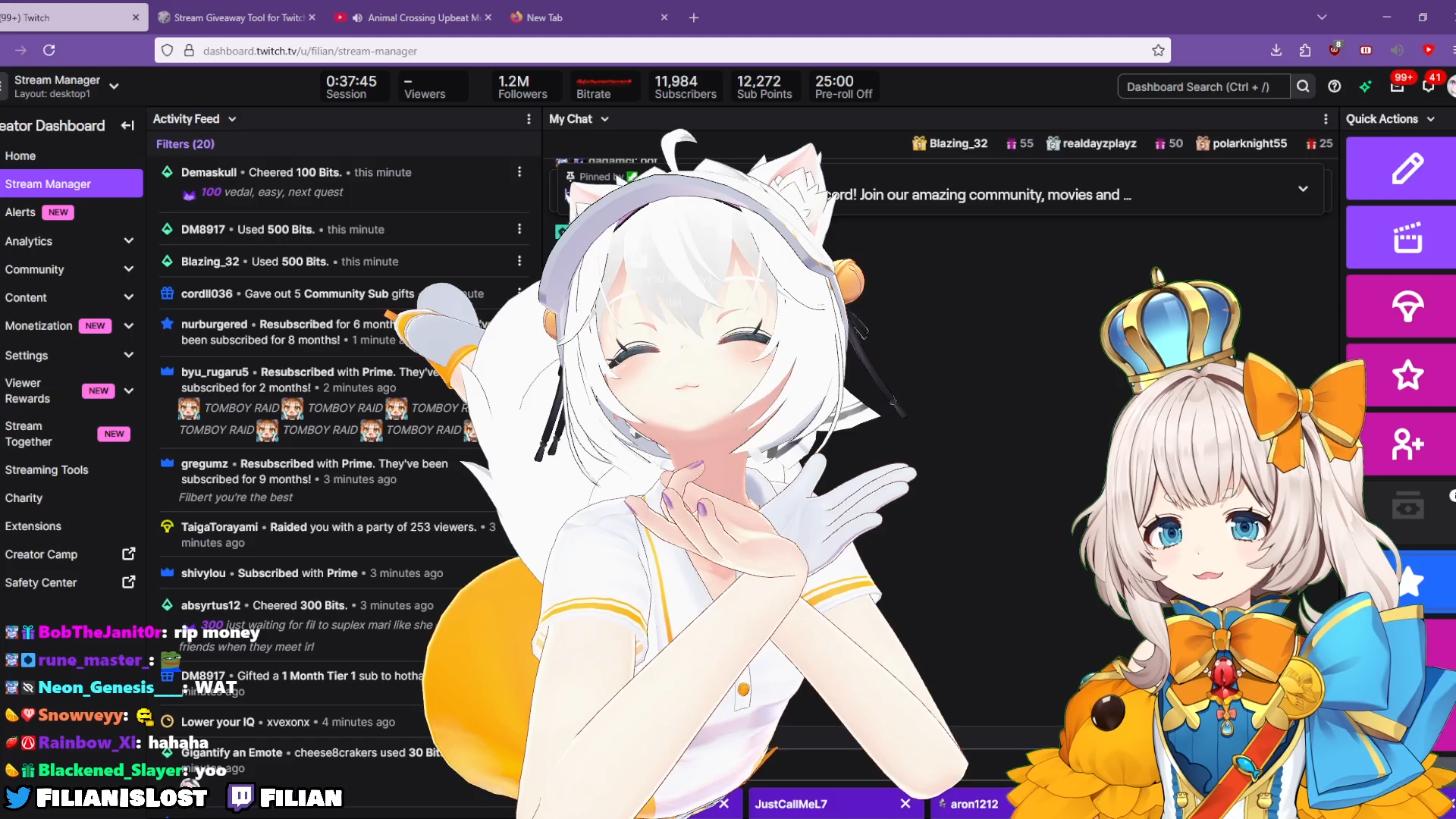Click the Dashboard Search input field
This screenshot has width=1456, height=819.
(x=1203, y=86)
